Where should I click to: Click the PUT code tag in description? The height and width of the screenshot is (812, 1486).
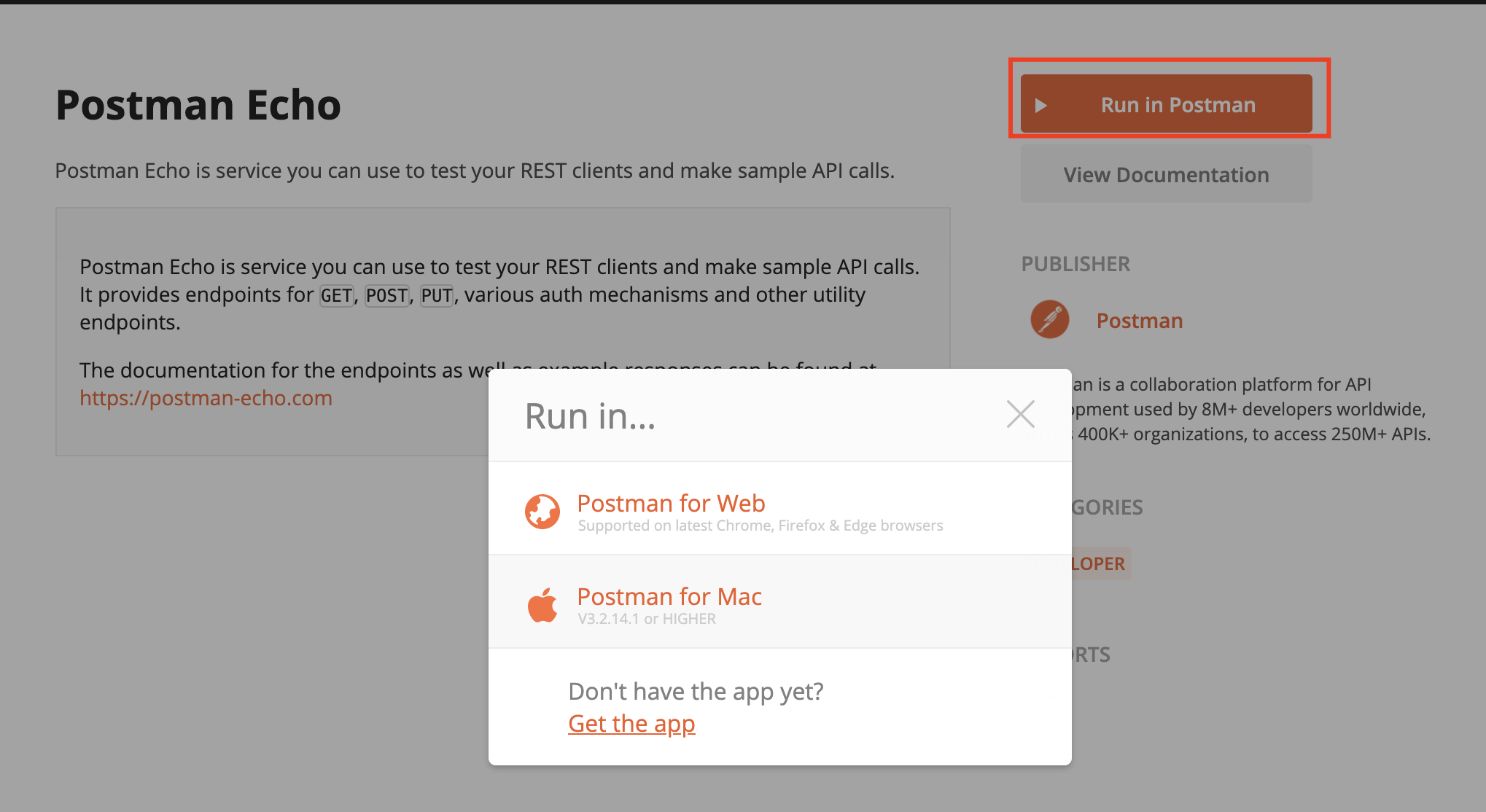(437, 295)
